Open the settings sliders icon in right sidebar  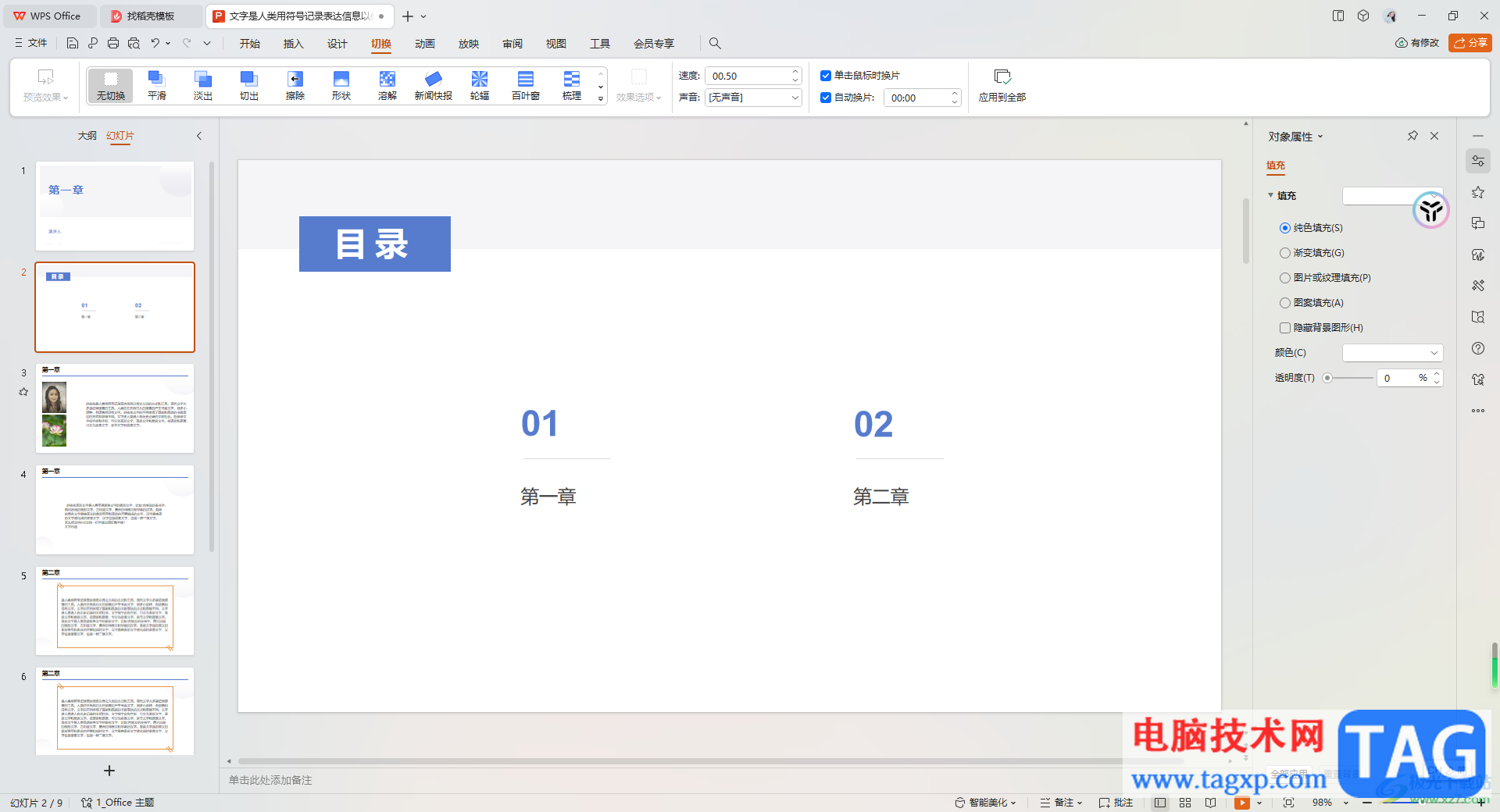coord(1478,162)
